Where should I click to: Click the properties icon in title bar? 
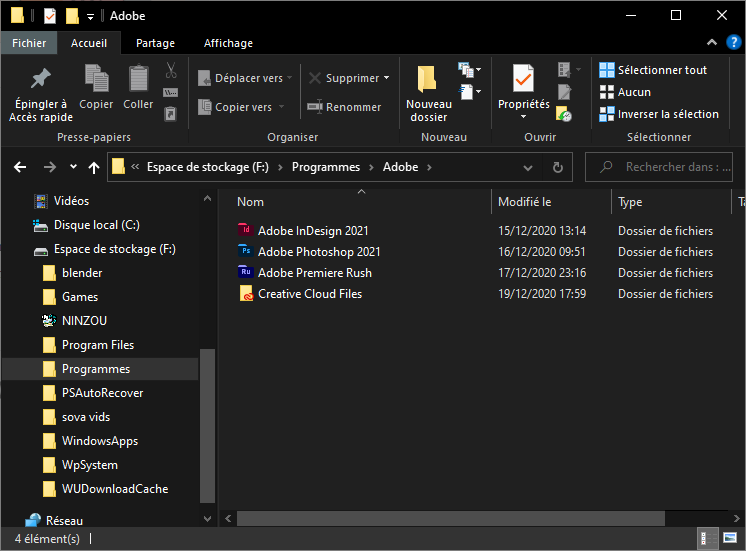point(50,16)
